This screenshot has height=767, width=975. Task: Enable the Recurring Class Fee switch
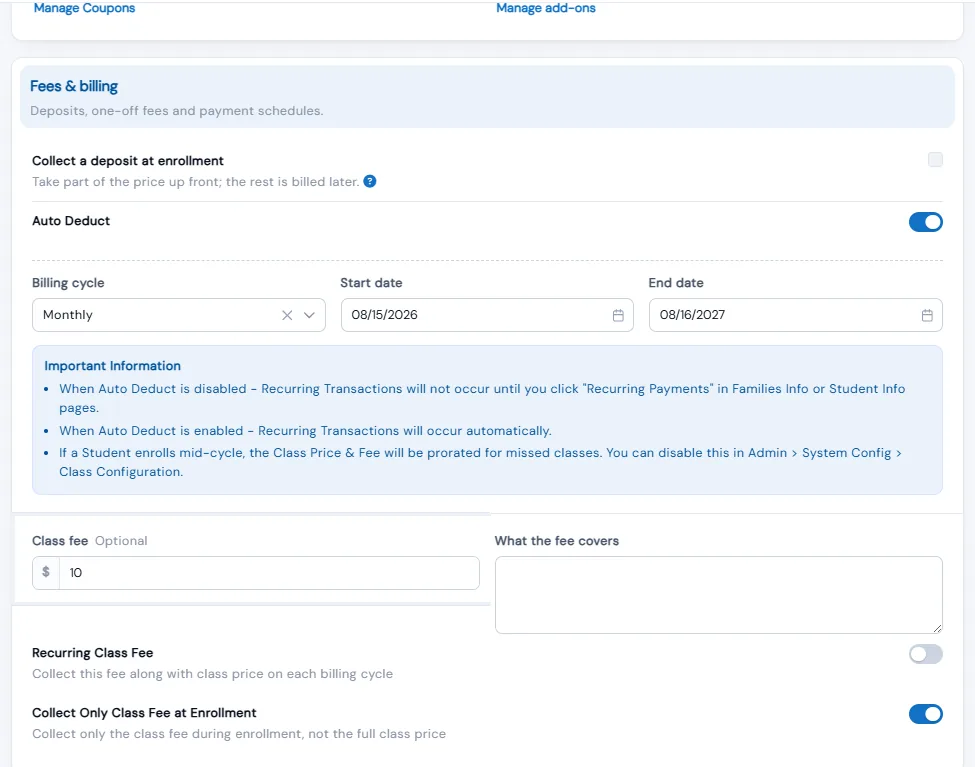(925, 654)
